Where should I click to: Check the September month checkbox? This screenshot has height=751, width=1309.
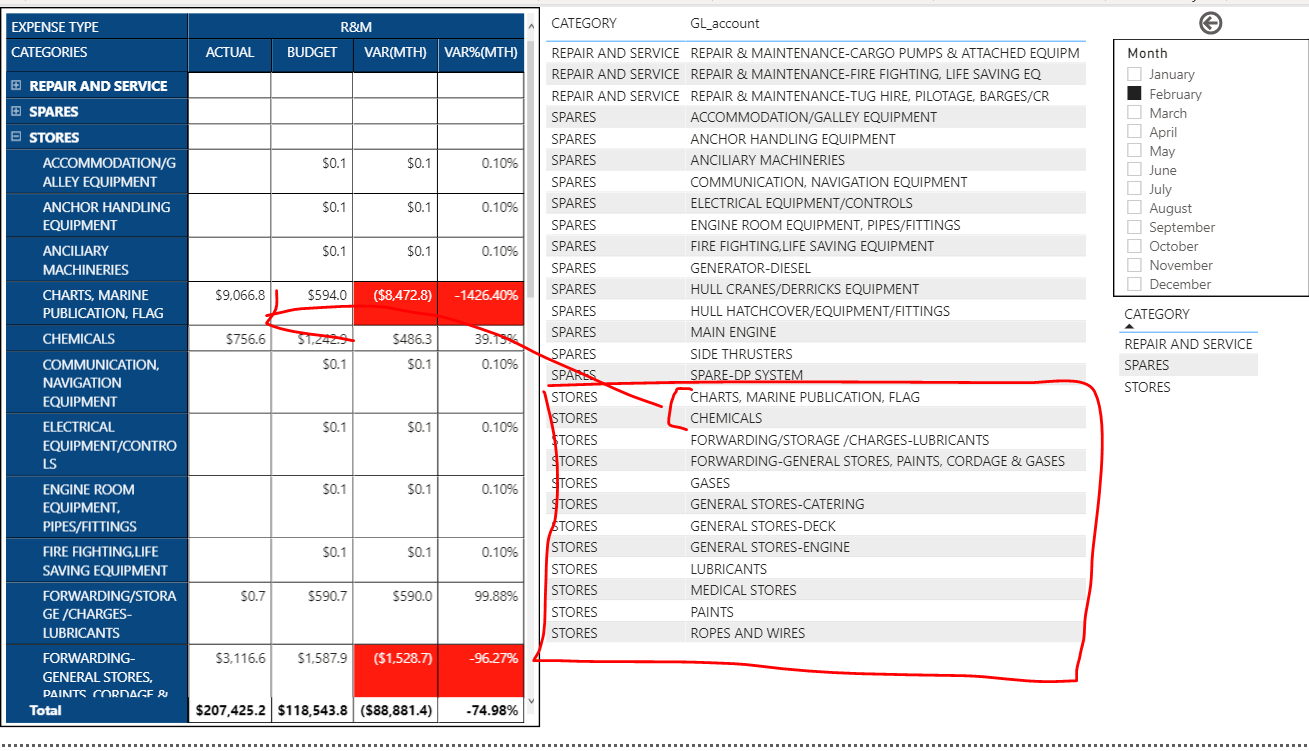coord(1134,227)
